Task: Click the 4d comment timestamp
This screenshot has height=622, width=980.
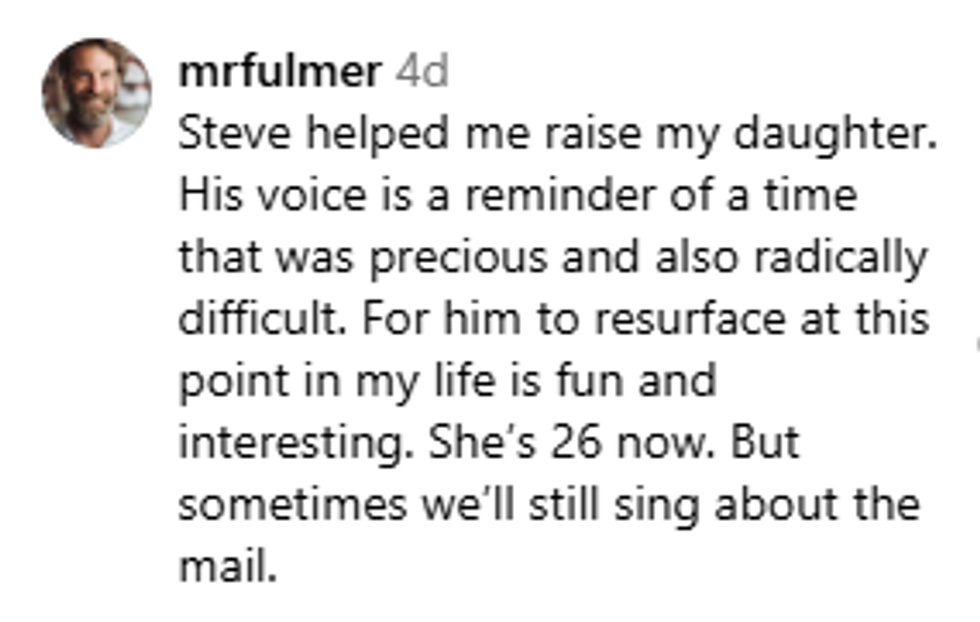Action: (x=421, y=72)
